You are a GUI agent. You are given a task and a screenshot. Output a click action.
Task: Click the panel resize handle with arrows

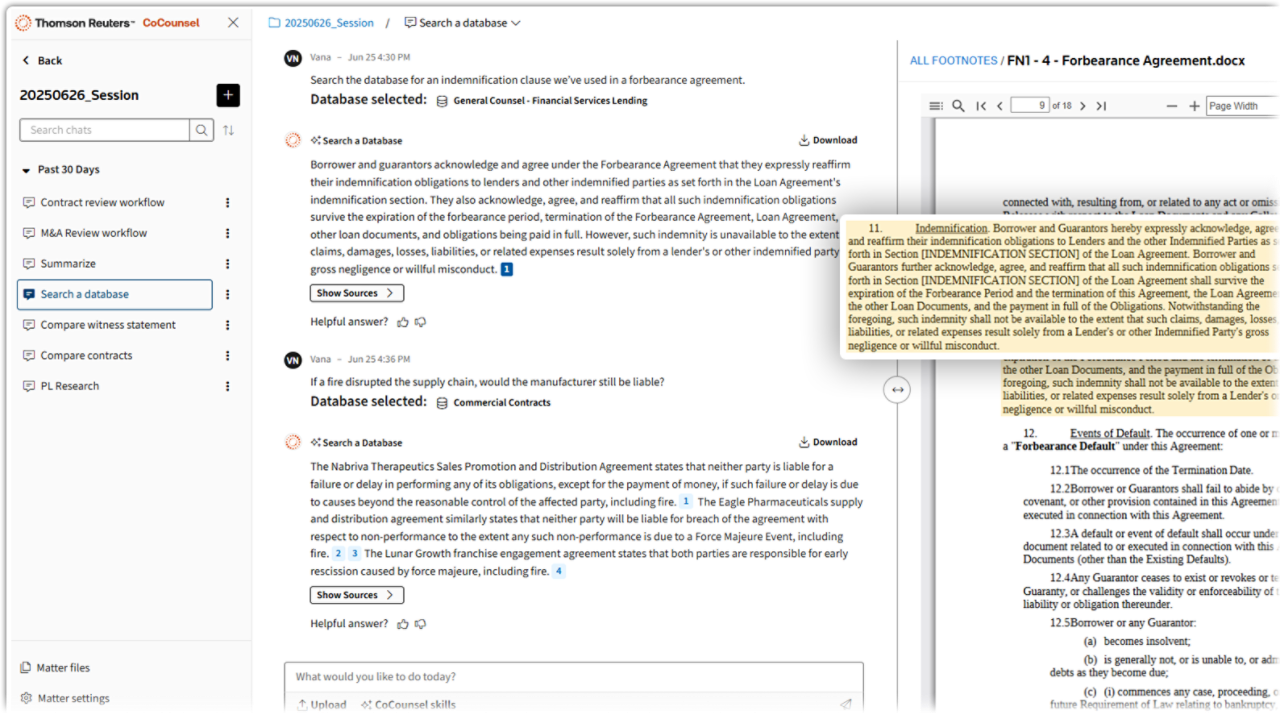[897, 390]
